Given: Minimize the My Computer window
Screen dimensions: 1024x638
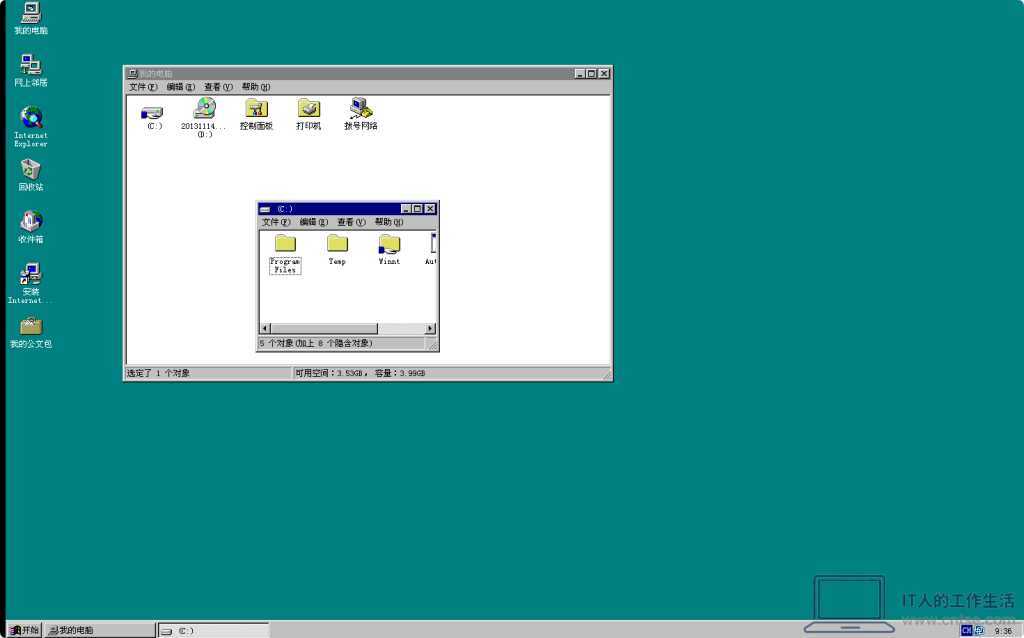Looking at the screenshot, I should [x=580, y=74].
